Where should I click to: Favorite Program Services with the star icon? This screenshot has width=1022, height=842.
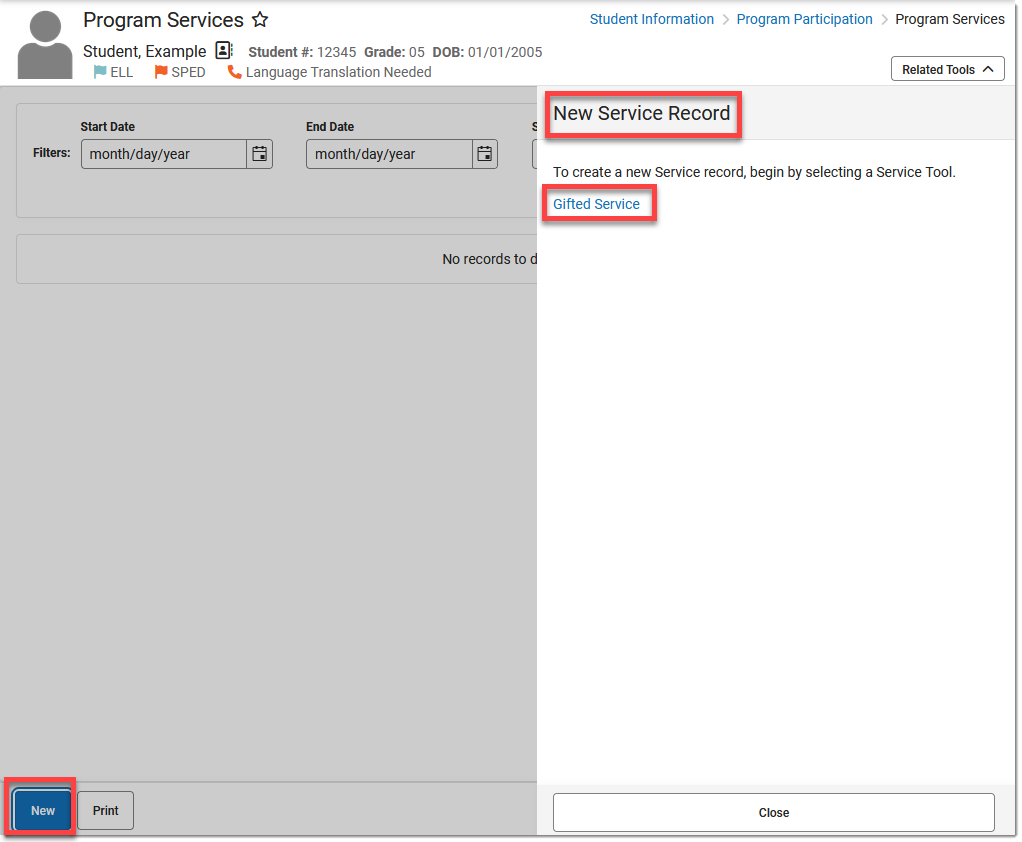pos(260,20)
